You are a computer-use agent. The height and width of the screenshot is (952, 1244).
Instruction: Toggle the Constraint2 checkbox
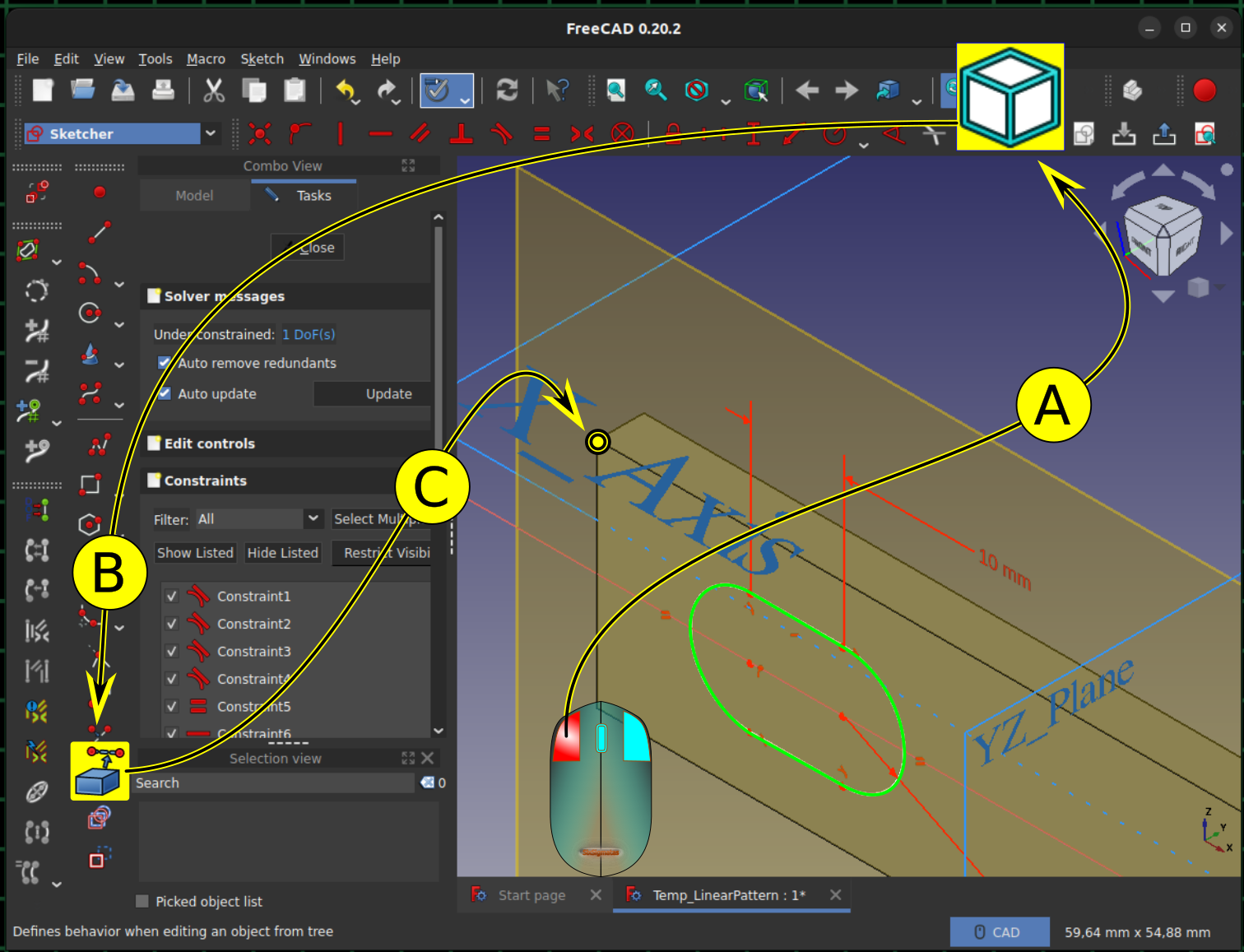click(172, 624)
